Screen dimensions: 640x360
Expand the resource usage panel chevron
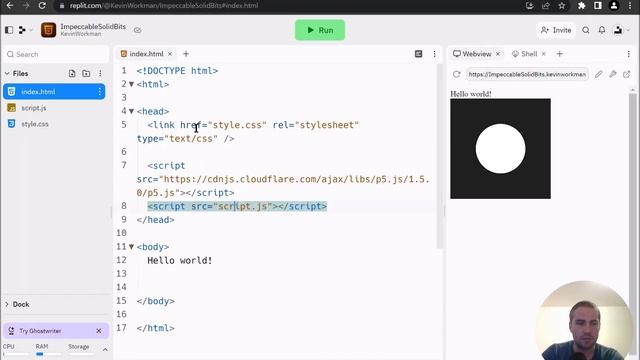[x=105, y=350]
